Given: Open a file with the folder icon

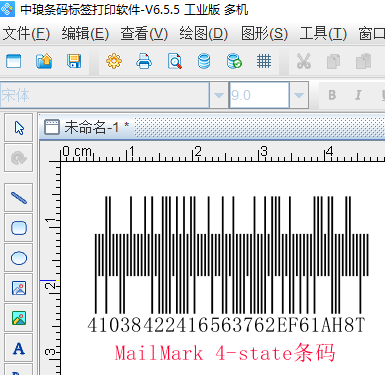Looking at the screenshot, I should 44,61.
